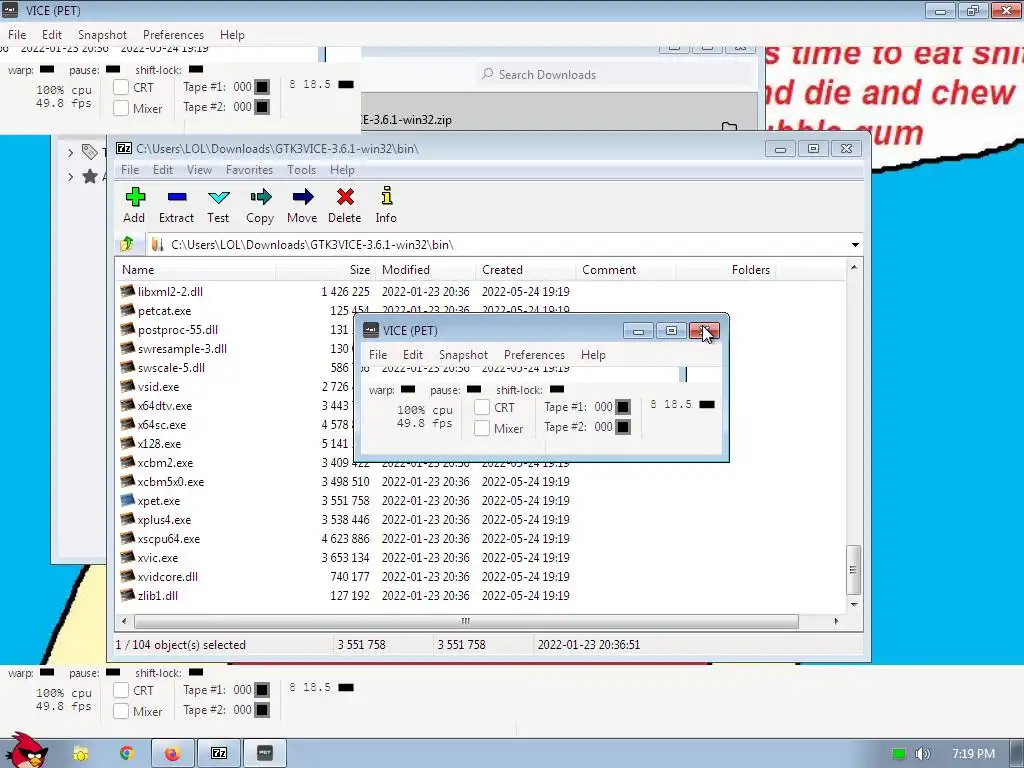Enable Mixer checkbox in small VICE window
1024x768 pixels.
482,428
